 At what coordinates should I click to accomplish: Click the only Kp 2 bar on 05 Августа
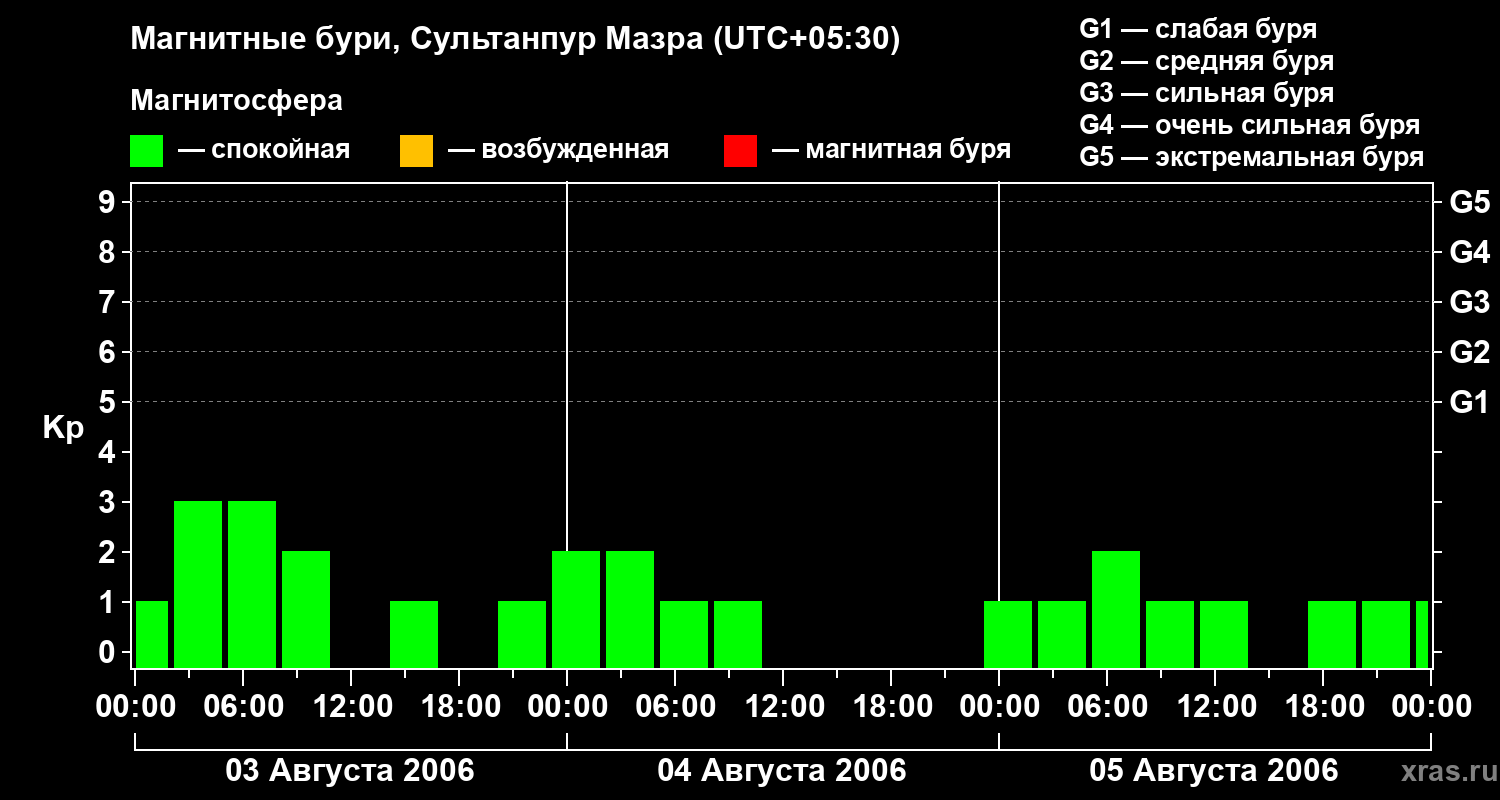(x=1116, y=610)
